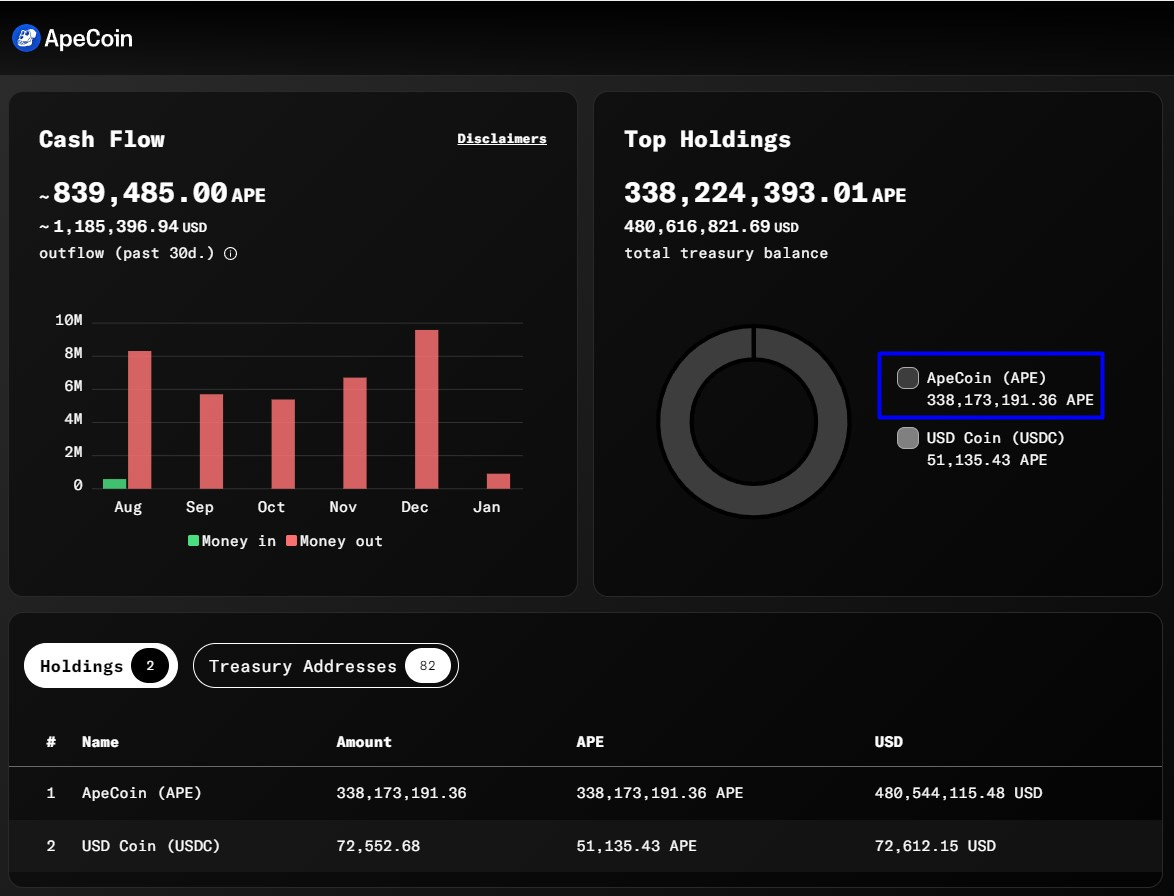Screen dimensions: 1174x896
Task: Click the Aug money out bar
Action: pos(139,420)
